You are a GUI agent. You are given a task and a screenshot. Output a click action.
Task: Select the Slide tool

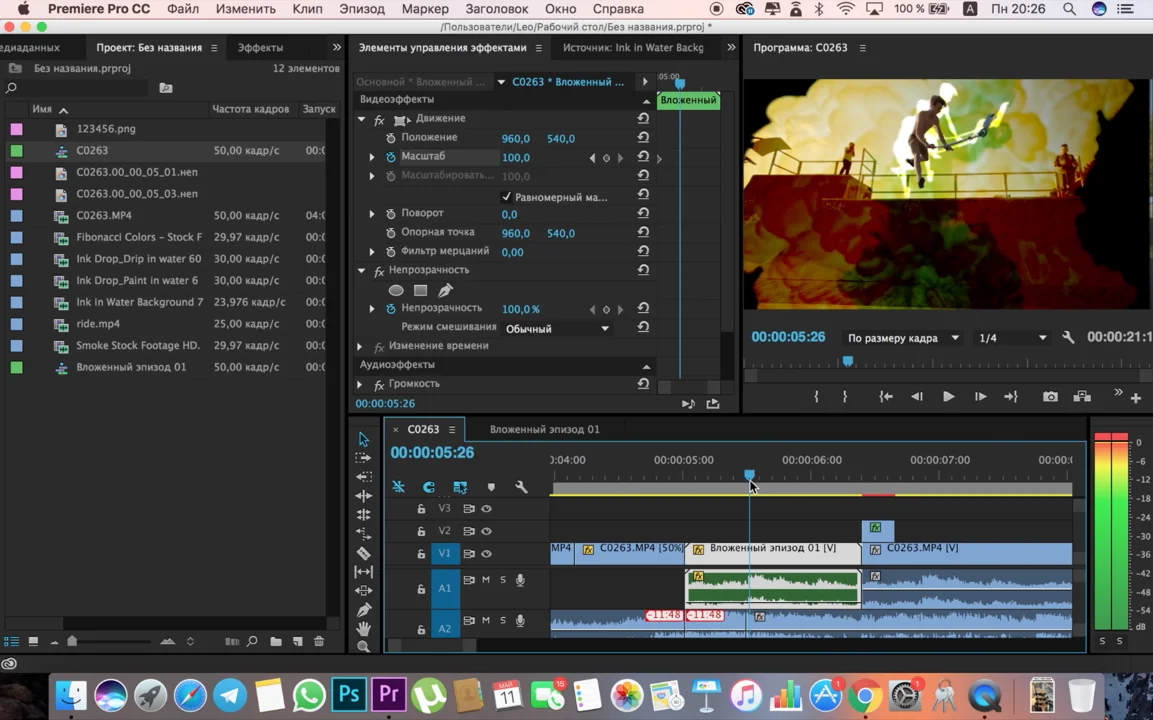[x=363, y=591]
